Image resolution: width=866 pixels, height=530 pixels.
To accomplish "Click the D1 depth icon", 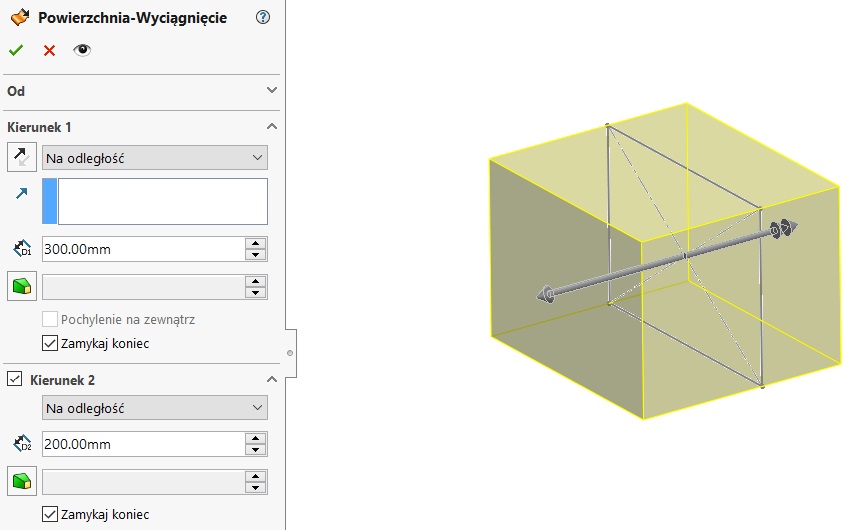I will [22, 248].
